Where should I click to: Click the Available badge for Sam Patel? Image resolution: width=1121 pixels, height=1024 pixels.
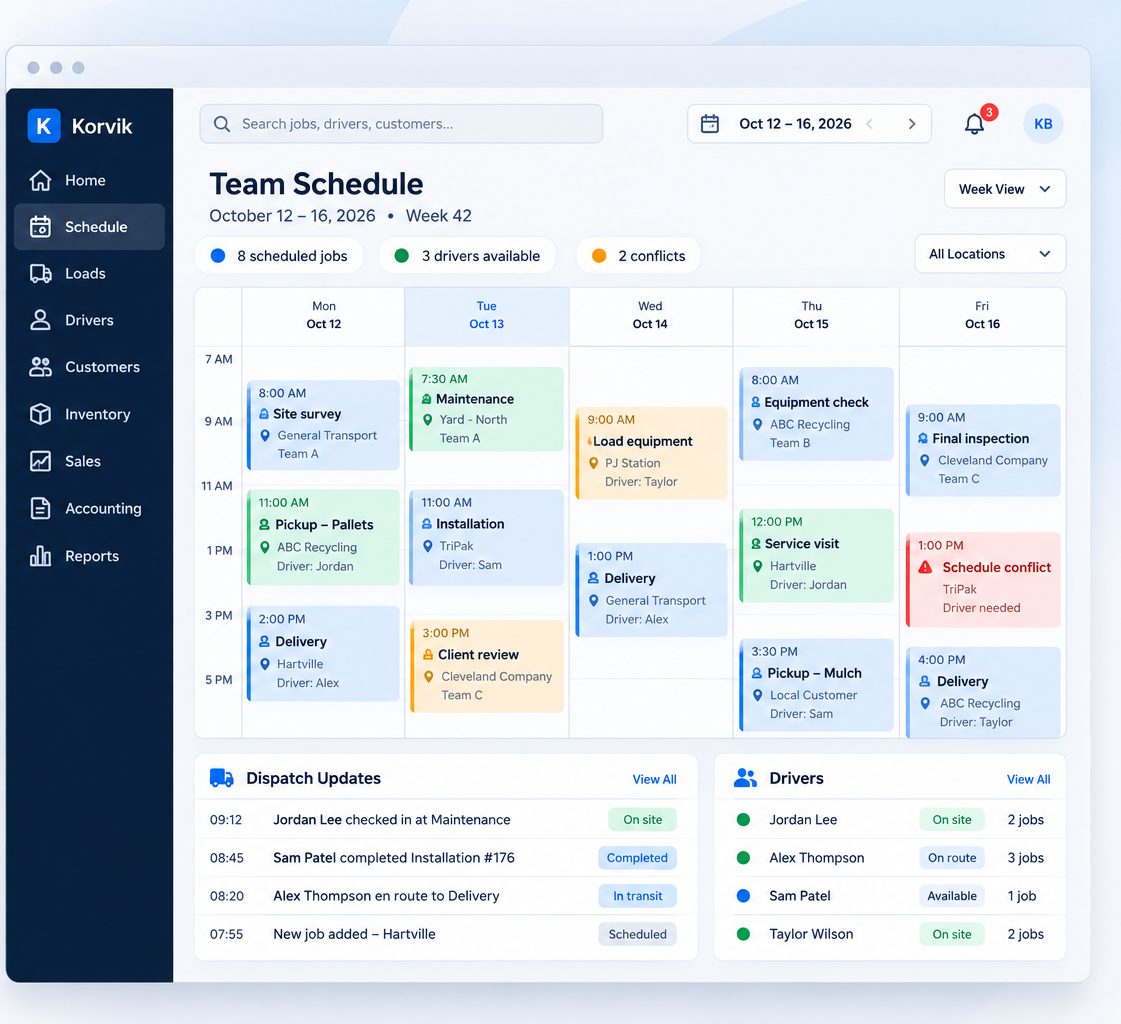coord(952,896)
